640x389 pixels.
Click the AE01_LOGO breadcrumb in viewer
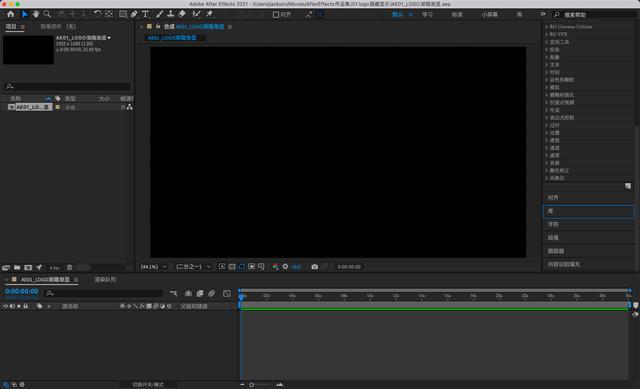(x=172, y=38)
